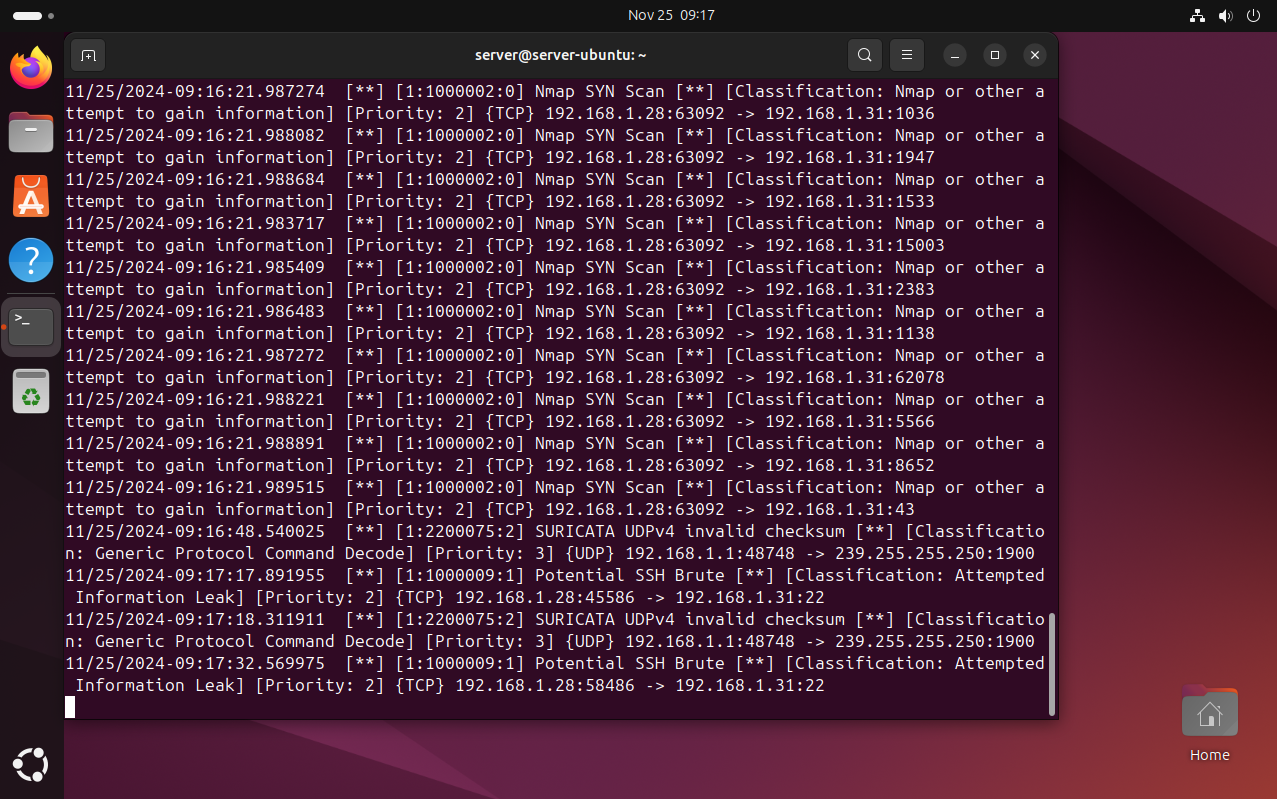This screenshot has height=799, width=1277.
Task: Launch Firefox from the dock
Action: [x=31, y=68]
